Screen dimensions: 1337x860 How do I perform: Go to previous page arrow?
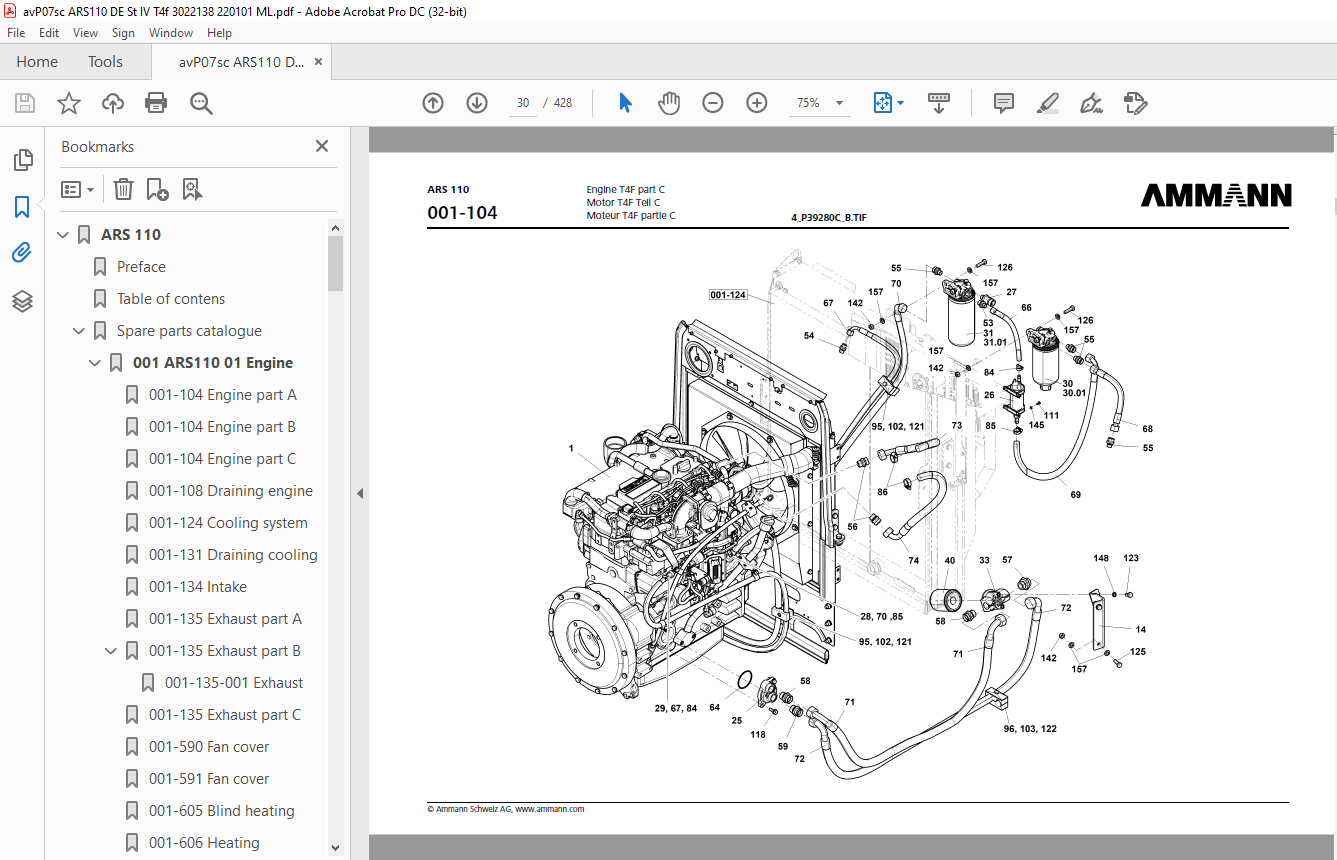pyautogui.click(x=433, y=103)
